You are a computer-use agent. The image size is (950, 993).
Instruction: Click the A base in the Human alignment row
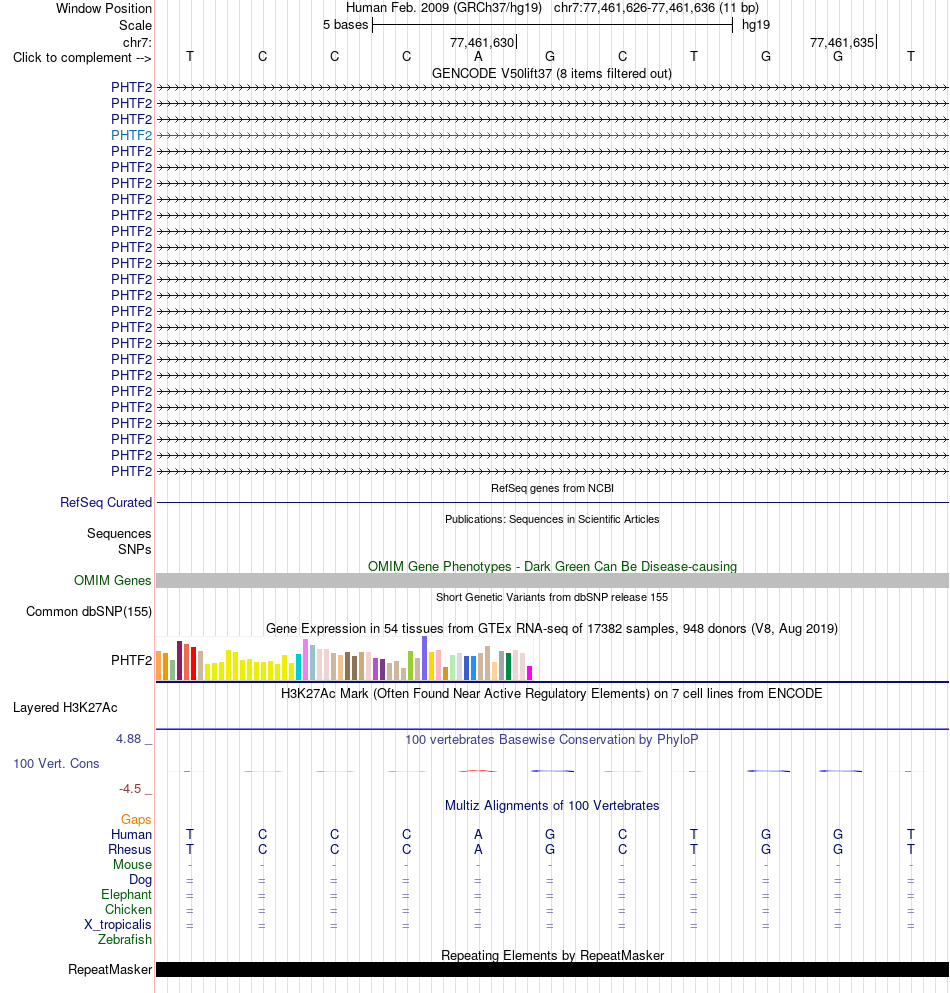click(478, 834)
